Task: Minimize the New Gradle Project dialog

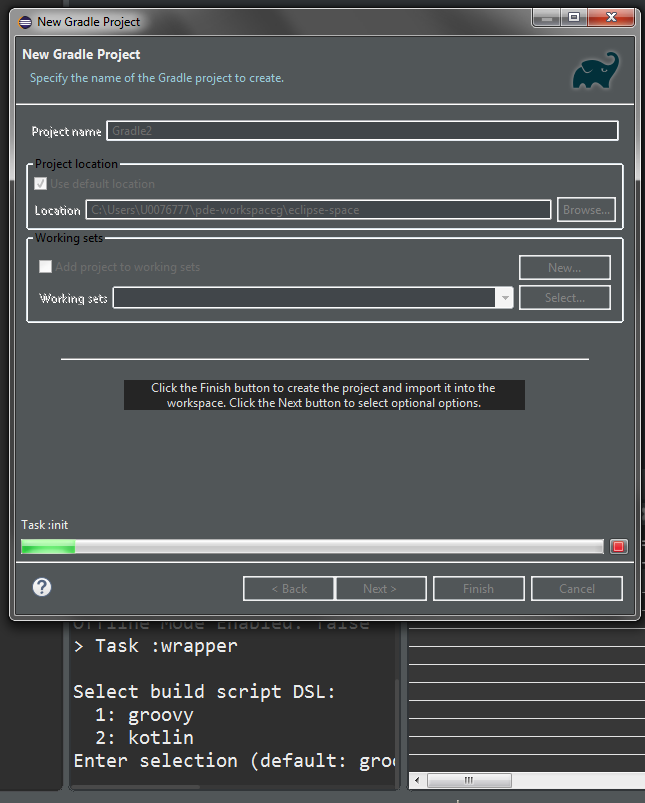Action: pos(547,18)
